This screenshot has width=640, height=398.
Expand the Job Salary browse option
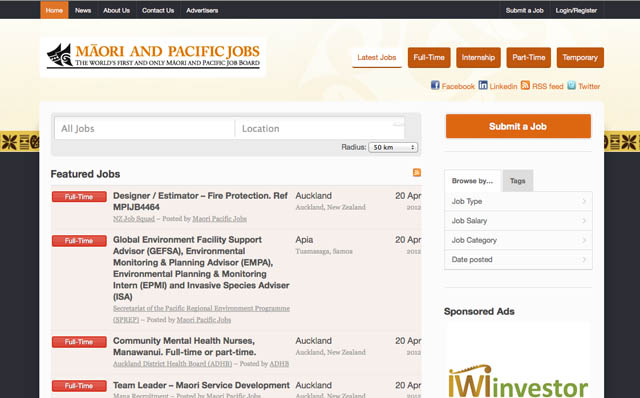518,221
